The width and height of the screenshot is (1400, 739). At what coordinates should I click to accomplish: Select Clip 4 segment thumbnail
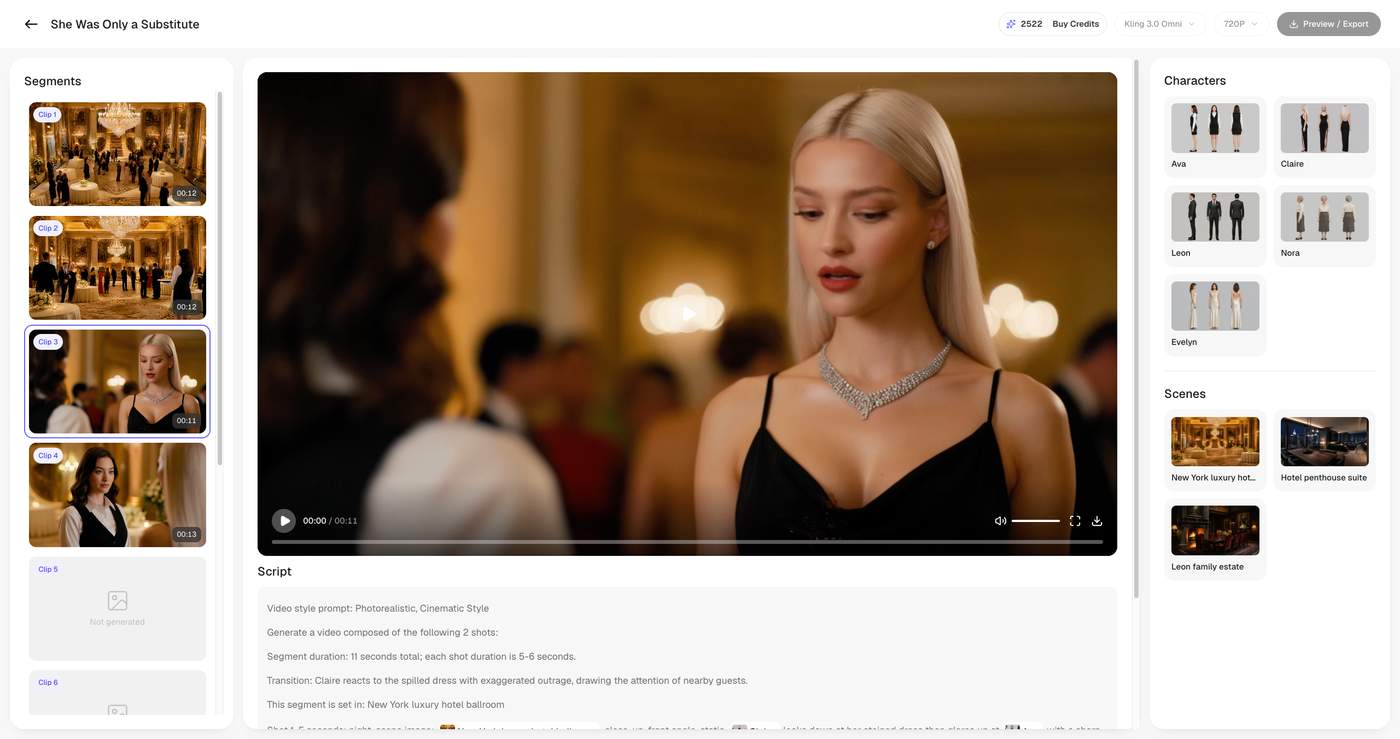pyautogui.click(x=117, y=495)
